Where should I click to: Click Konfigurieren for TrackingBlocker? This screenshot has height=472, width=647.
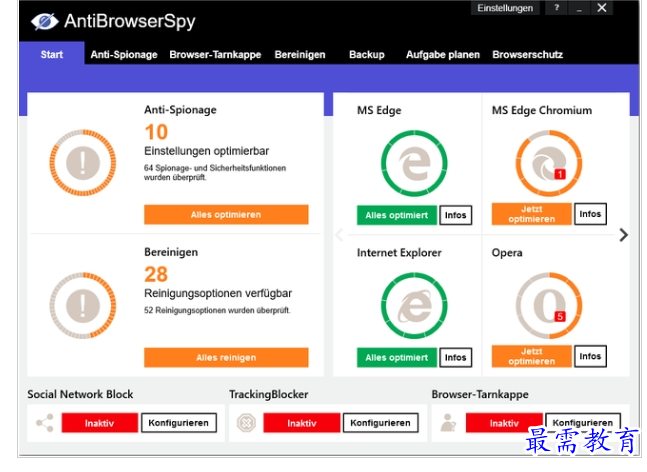tap(380, 423)
